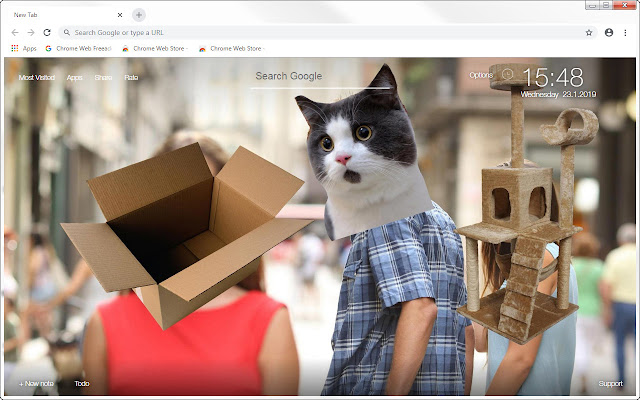Open the Apps menu on the page

coord(74,78)
